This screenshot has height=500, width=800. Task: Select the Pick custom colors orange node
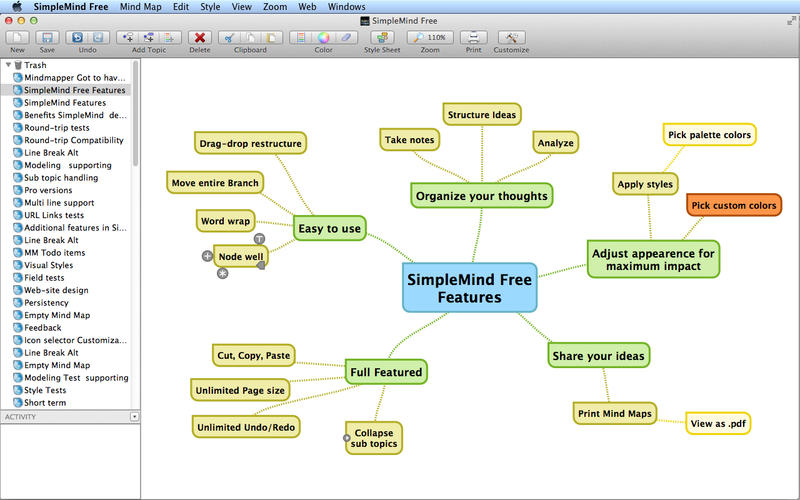coord(734,205)
